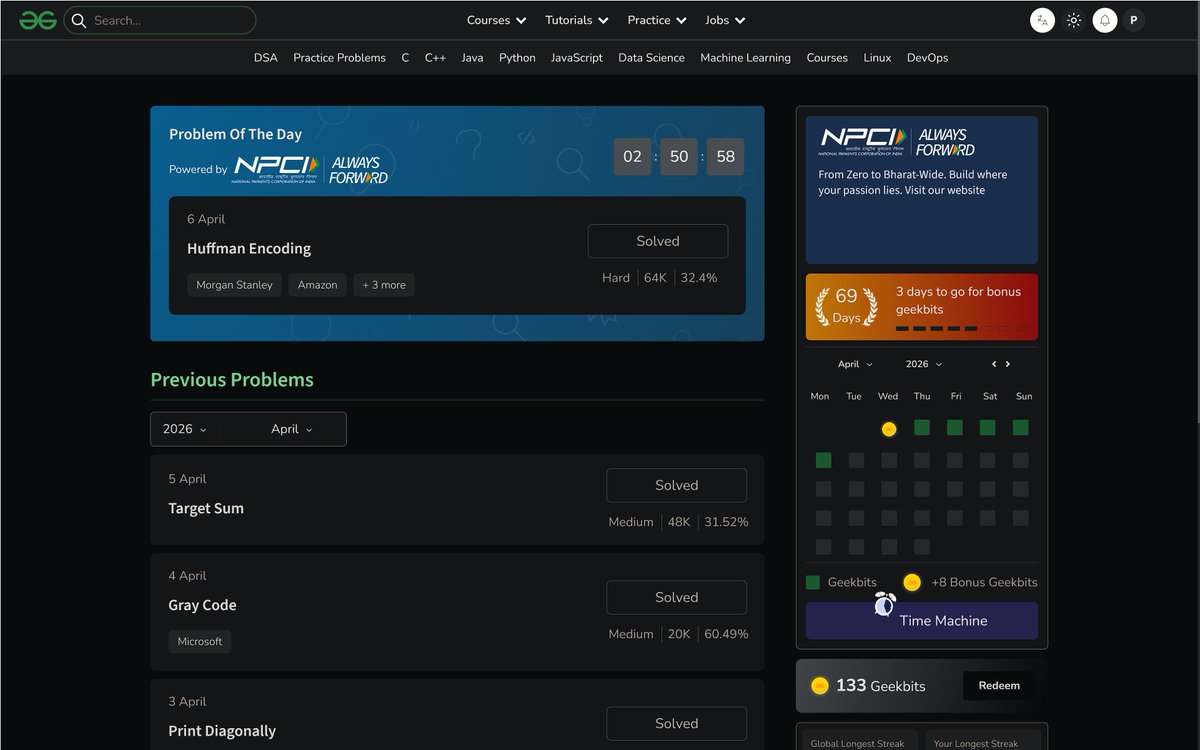
Task: Click the Morgan Stanley company tag
Action: pyautogui.click(x=234, y=285)
